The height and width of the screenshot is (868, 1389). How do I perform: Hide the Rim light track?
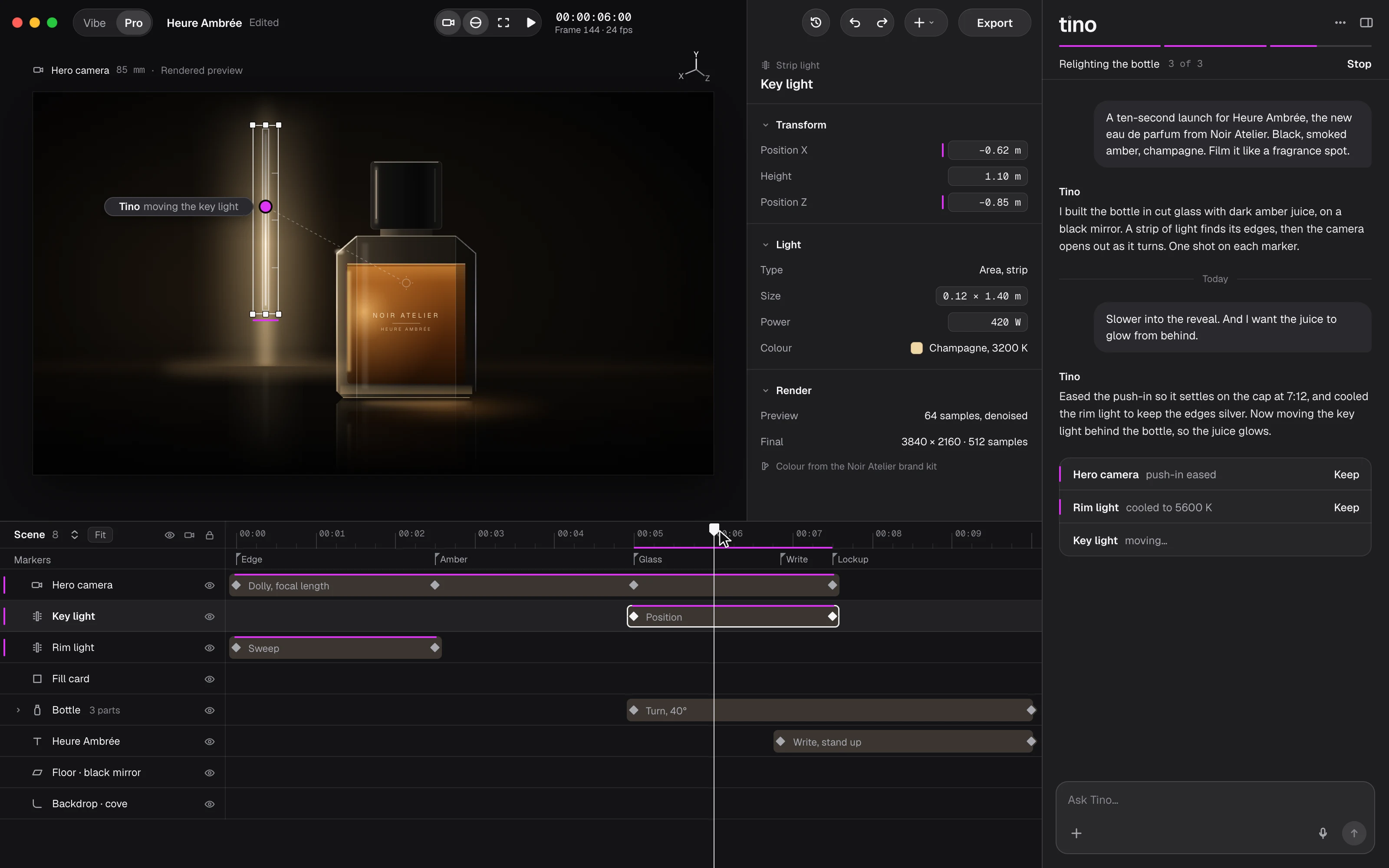210,648
